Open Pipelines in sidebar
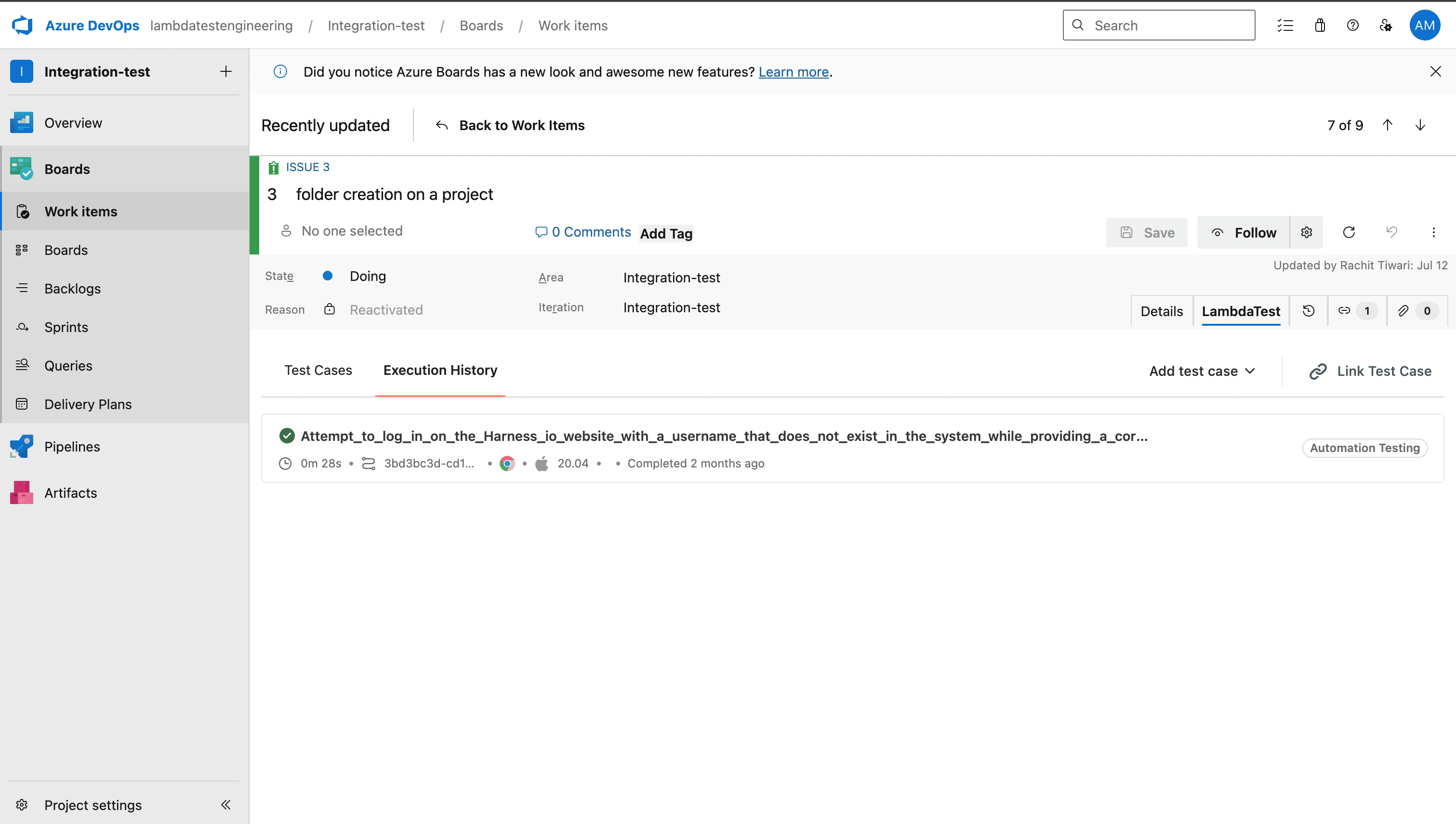1456x824 pixels. [x=124, y=447]
